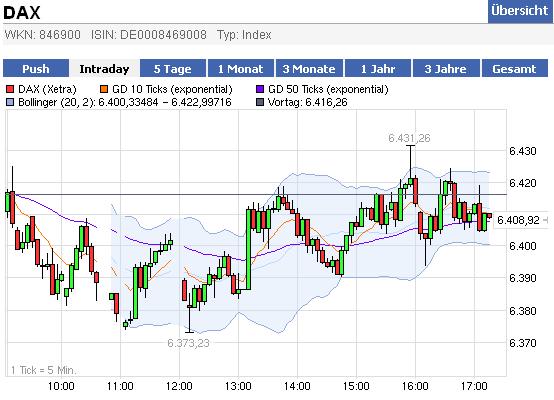Click the red DAX (Xetra) legend swatch
Viewport: 554px width, 400px height.
10,89
